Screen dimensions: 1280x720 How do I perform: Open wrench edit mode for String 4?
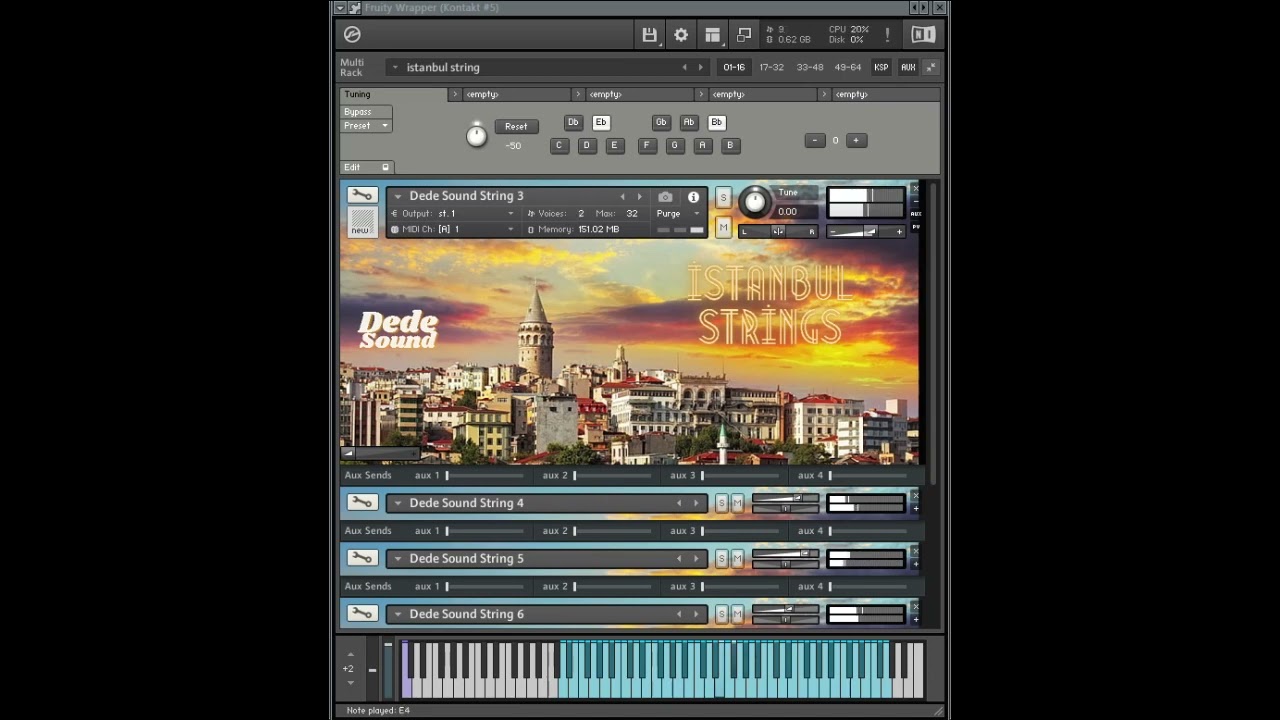(x=362, y=502)
